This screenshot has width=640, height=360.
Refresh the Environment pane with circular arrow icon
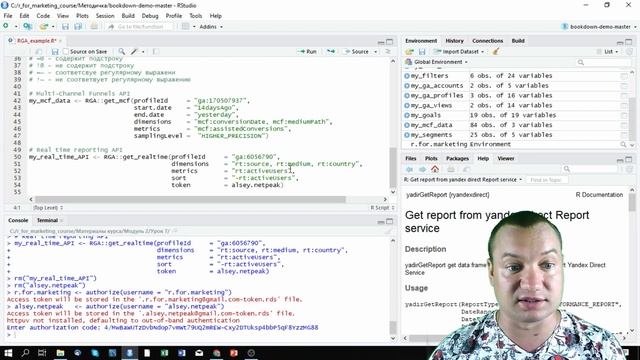[x=629, y=51]
